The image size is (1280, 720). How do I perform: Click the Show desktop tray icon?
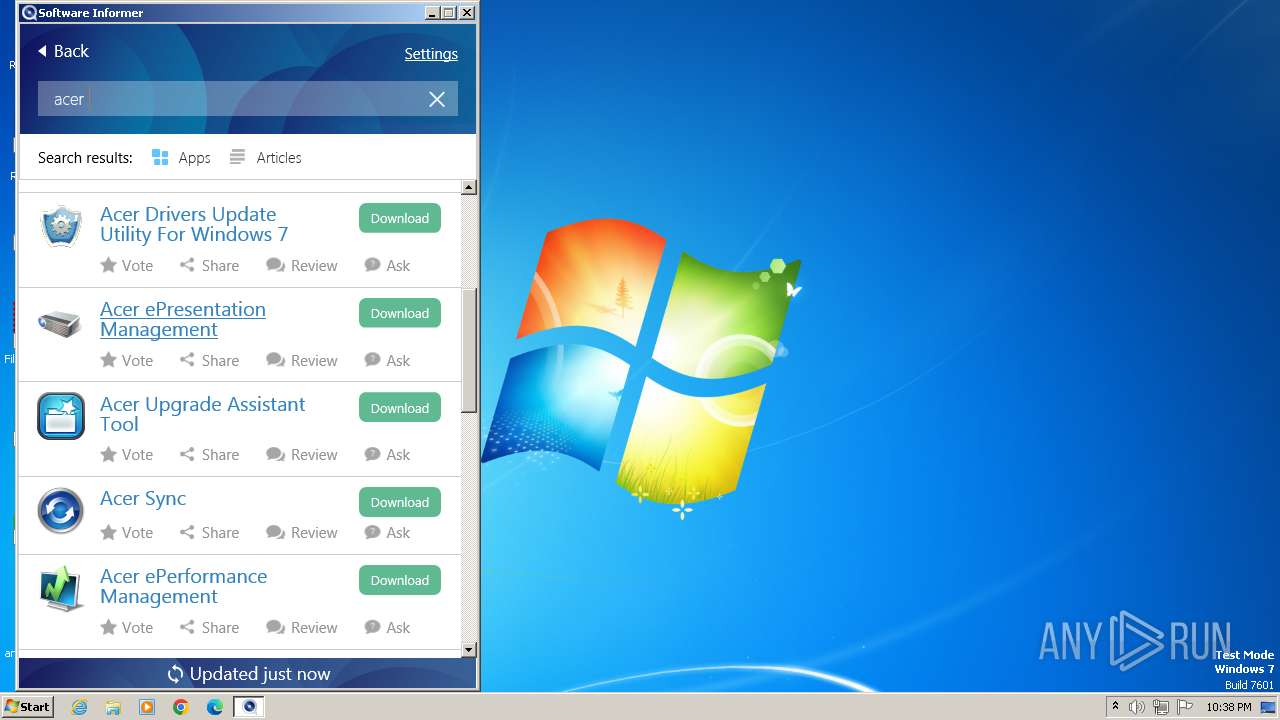[x=1268, y=707]
